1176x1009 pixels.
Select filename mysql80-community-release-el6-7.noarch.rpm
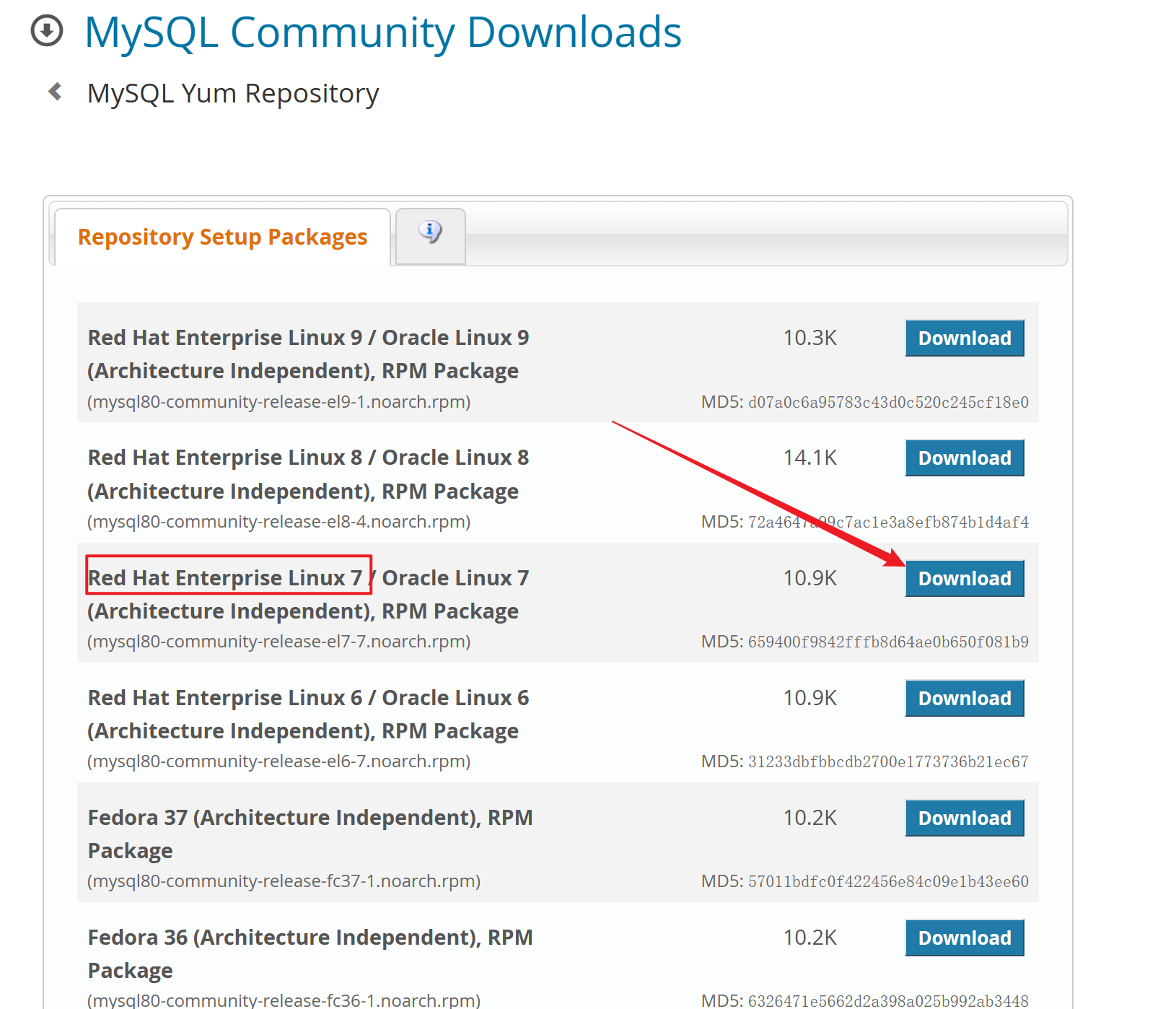tap(279, 761)
